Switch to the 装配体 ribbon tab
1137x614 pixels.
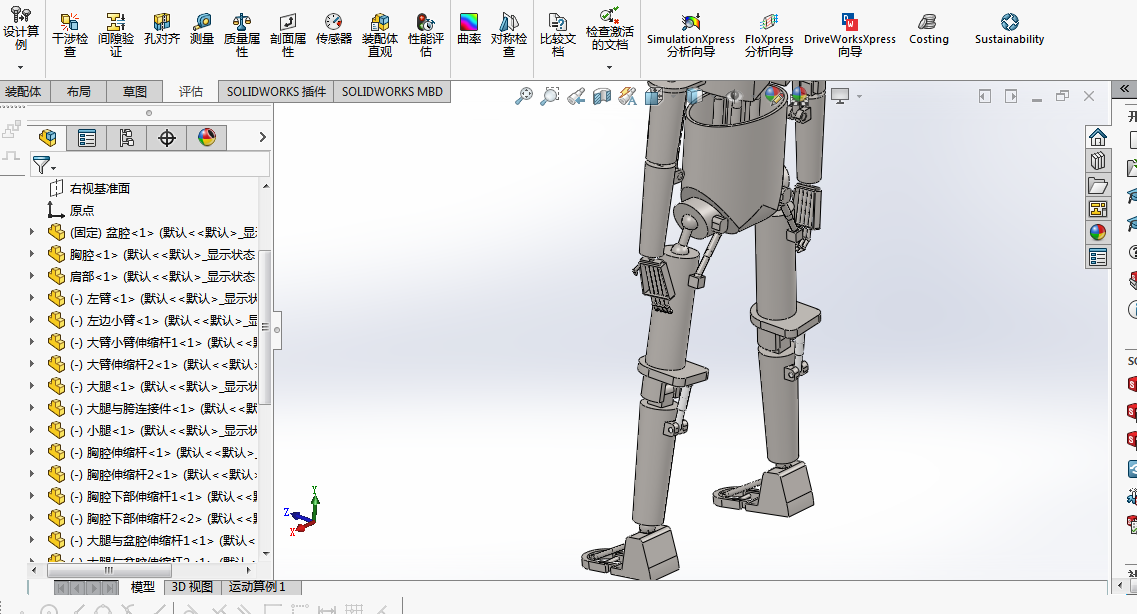[x=23, y=91]
